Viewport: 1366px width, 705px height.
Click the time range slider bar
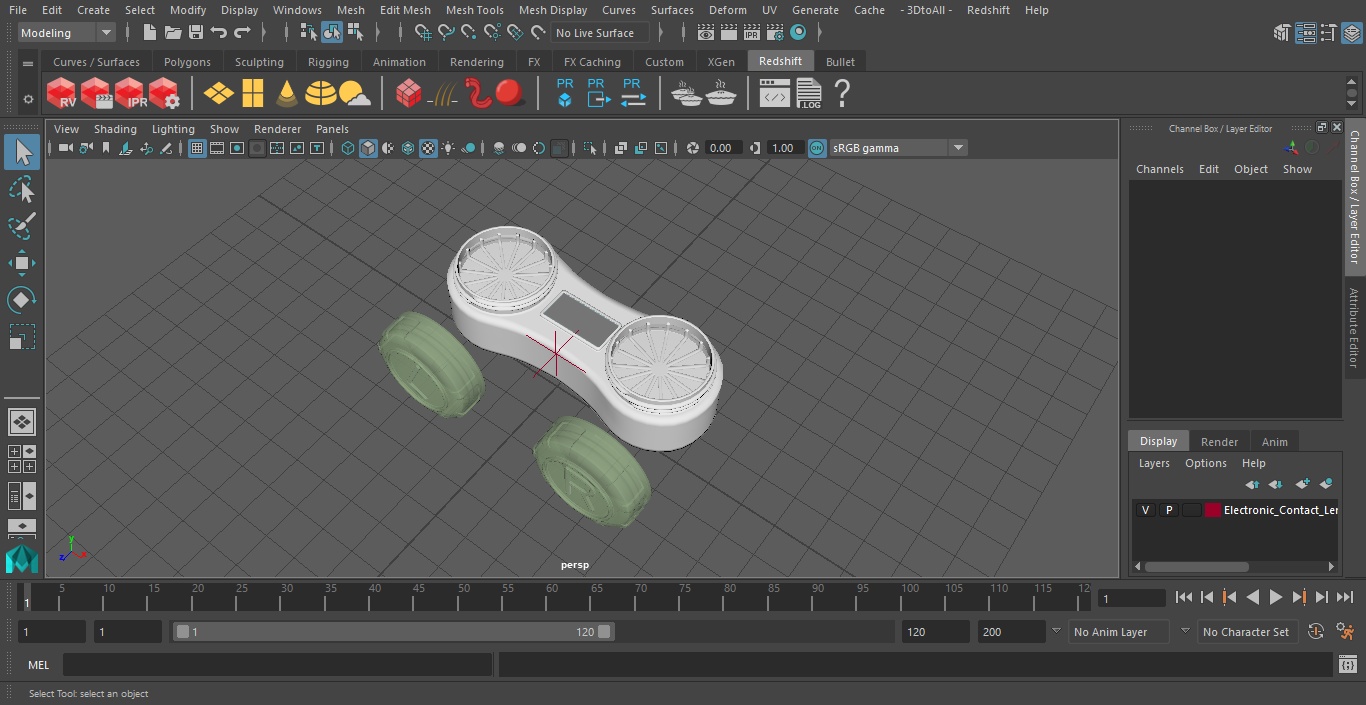point(393,632)
